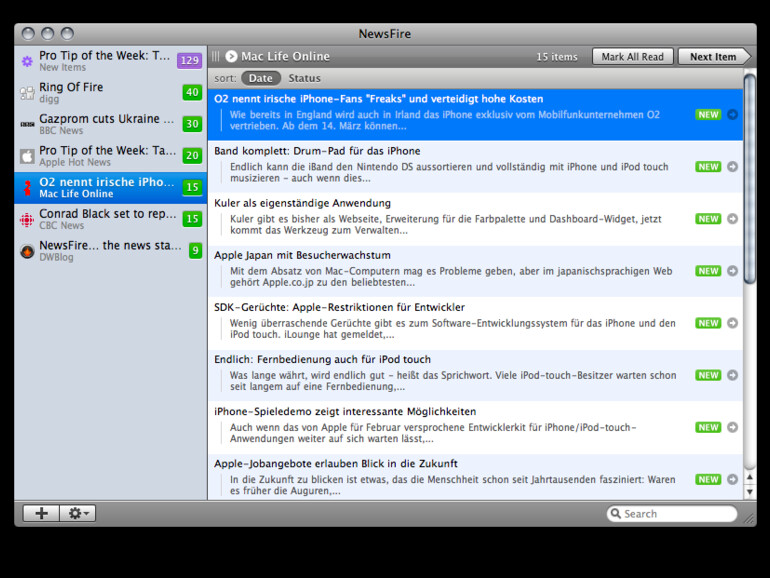The width and height of the screenshot is (770, 578).
Task: Select Ring Of Fire digg feed
Action: (x=110, y=92)
